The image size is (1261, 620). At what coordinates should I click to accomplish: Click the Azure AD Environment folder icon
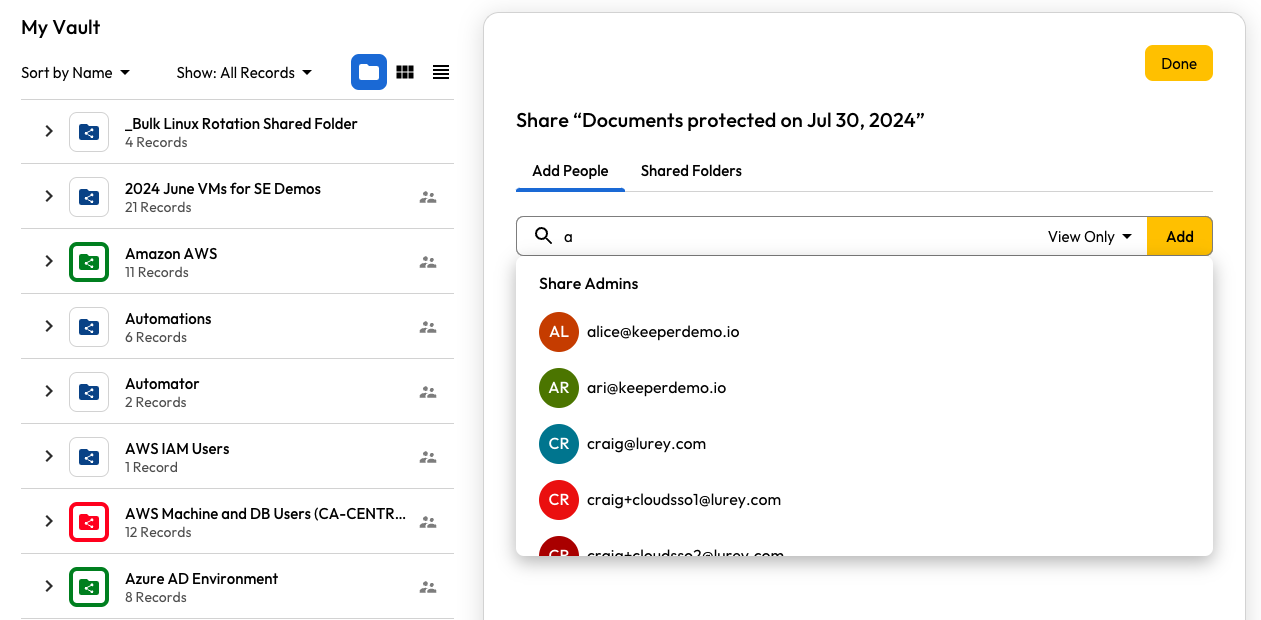click(x=89, y=587)
